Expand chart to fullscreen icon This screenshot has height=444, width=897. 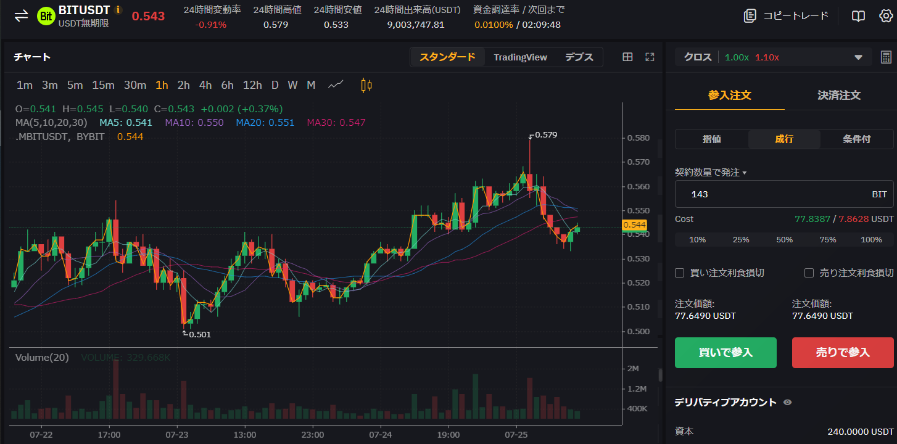click(x=649, y=57)
